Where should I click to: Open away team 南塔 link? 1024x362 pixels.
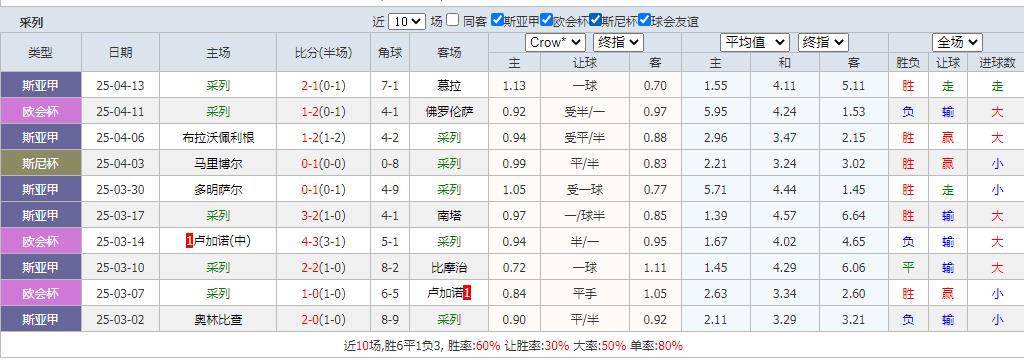(x=449, y=216)
